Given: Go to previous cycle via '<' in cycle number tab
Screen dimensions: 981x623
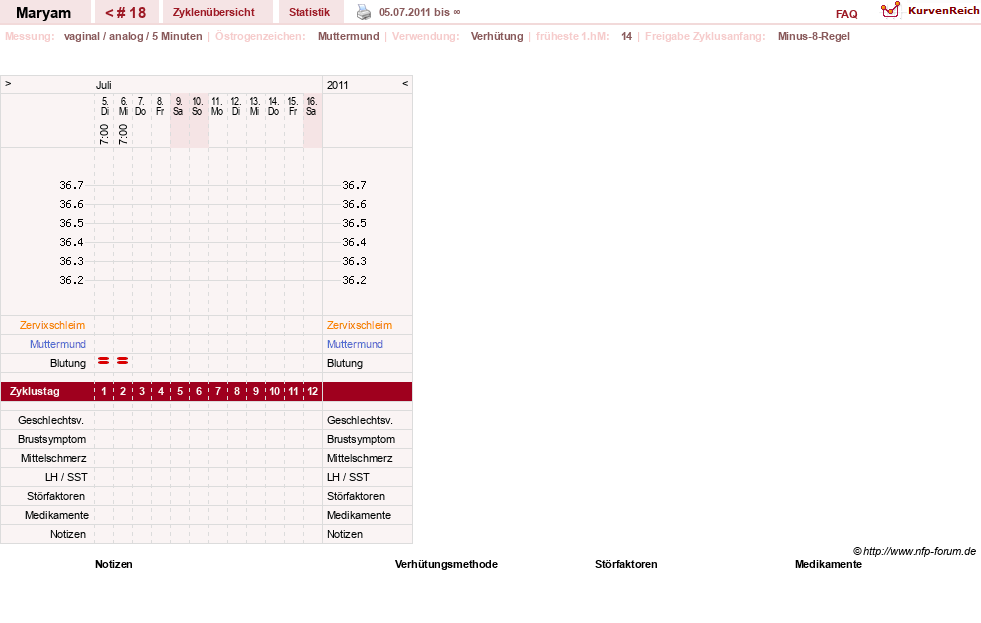Looking at the screenshot, I should (x=109, y=13).
